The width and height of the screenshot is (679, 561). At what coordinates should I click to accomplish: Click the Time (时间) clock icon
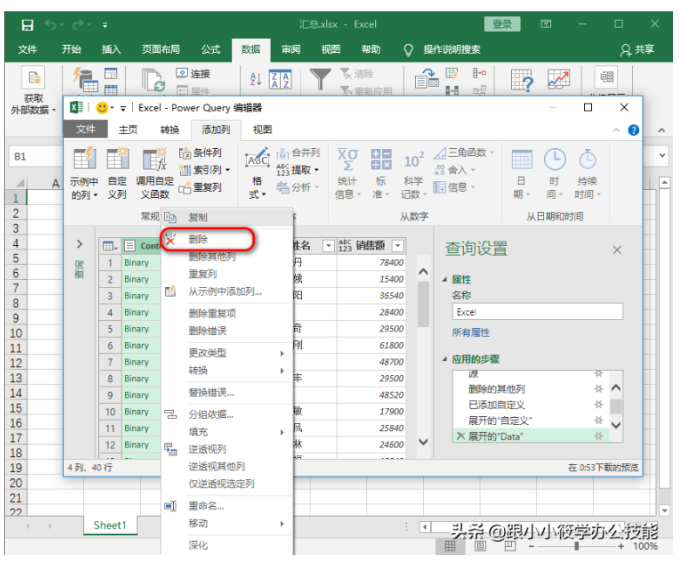click(555, 160)
